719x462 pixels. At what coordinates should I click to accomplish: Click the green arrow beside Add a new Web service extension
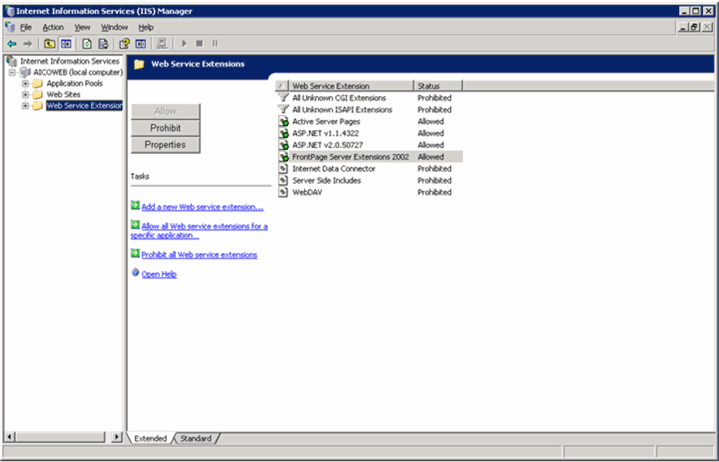[135, 205]
